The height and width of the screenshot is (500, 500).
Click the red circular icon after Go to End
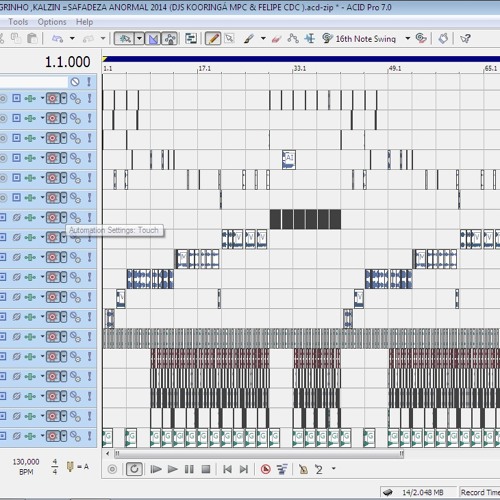266,469
